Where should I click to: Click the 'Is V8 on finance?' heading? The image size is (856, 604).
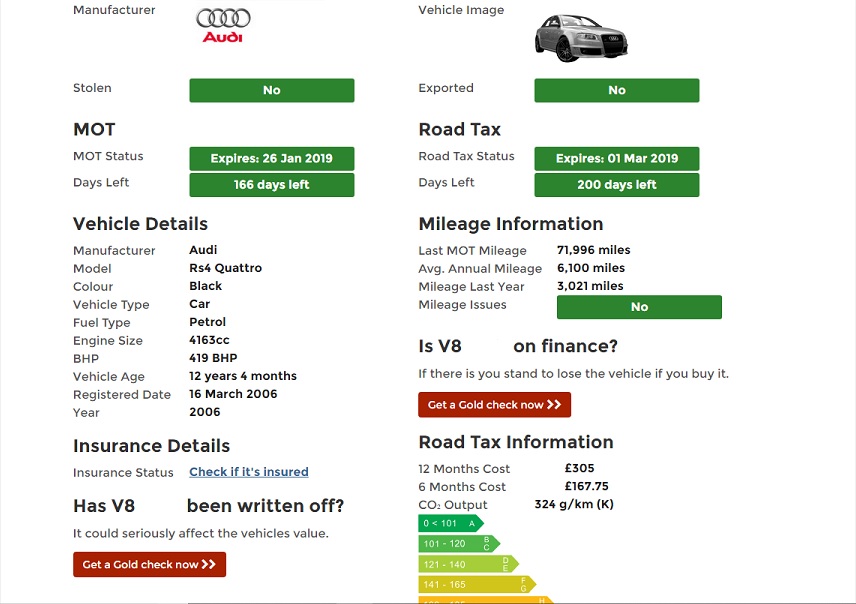[x=518, y=346]
